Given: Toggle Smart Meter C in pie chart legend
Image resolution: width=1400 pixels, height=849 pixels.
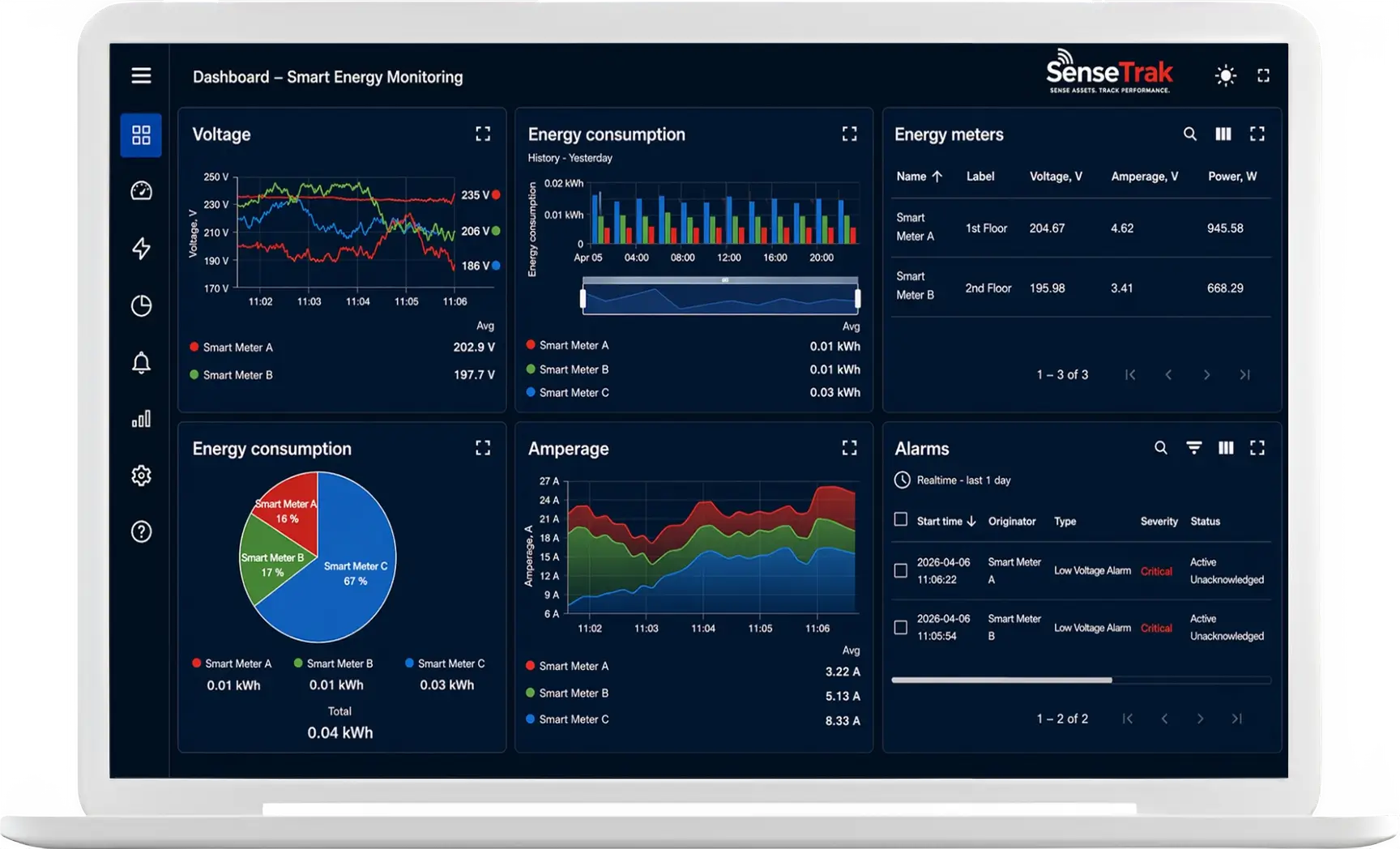Looking at the screenshot, I should pyautogui.click(x=445, y=663).
